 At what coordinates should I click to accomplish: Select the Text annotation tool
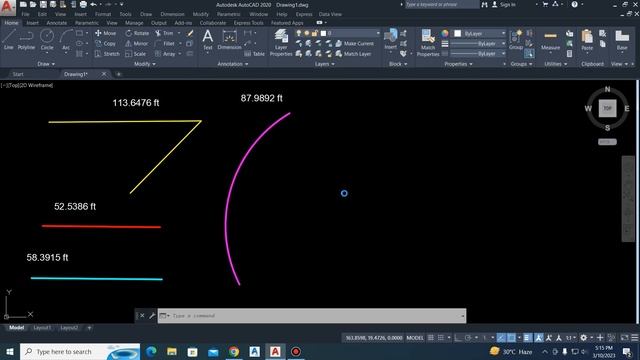208,40
